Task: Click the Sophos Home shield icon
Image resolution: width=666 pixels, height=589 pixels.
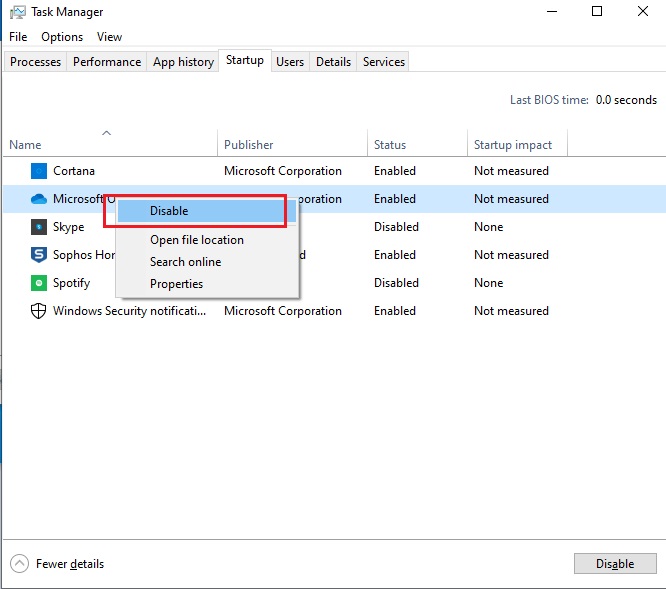Action: [39, 255]
